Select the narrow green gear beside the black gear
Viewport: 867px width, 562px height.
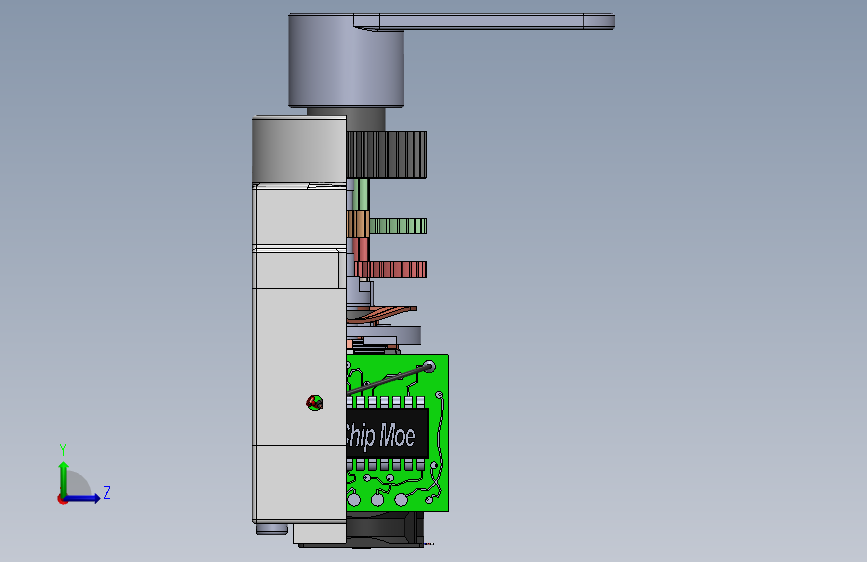(x=361, y=195)
